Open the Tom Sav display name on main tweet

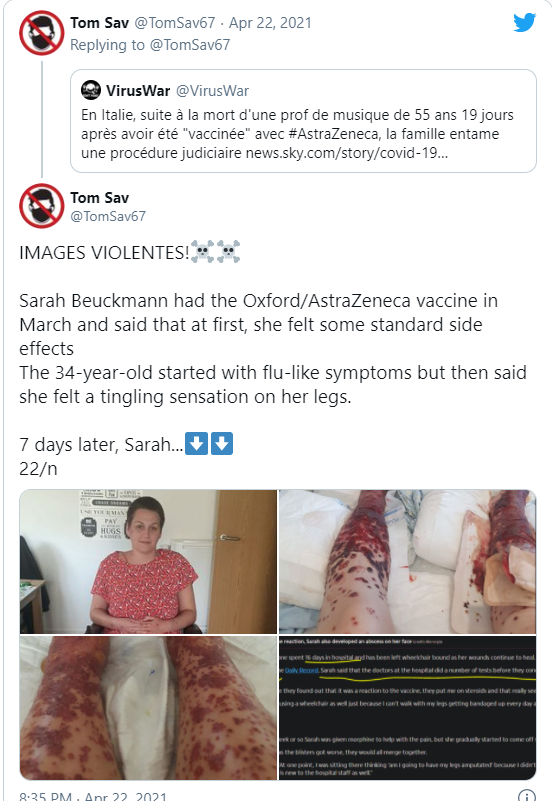point(100,198)
